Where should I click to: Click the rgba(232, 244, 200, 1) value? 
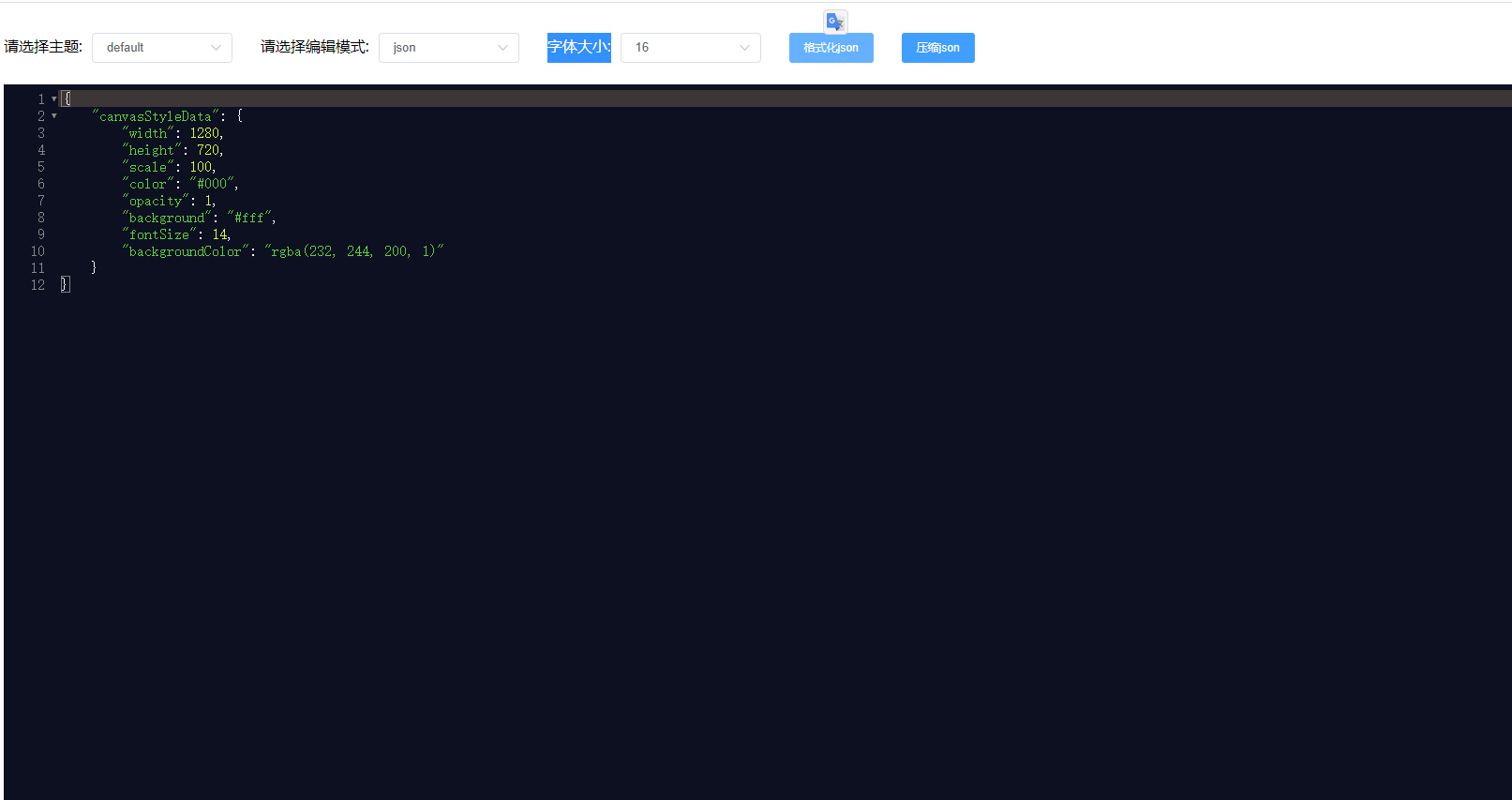point(354,251)
